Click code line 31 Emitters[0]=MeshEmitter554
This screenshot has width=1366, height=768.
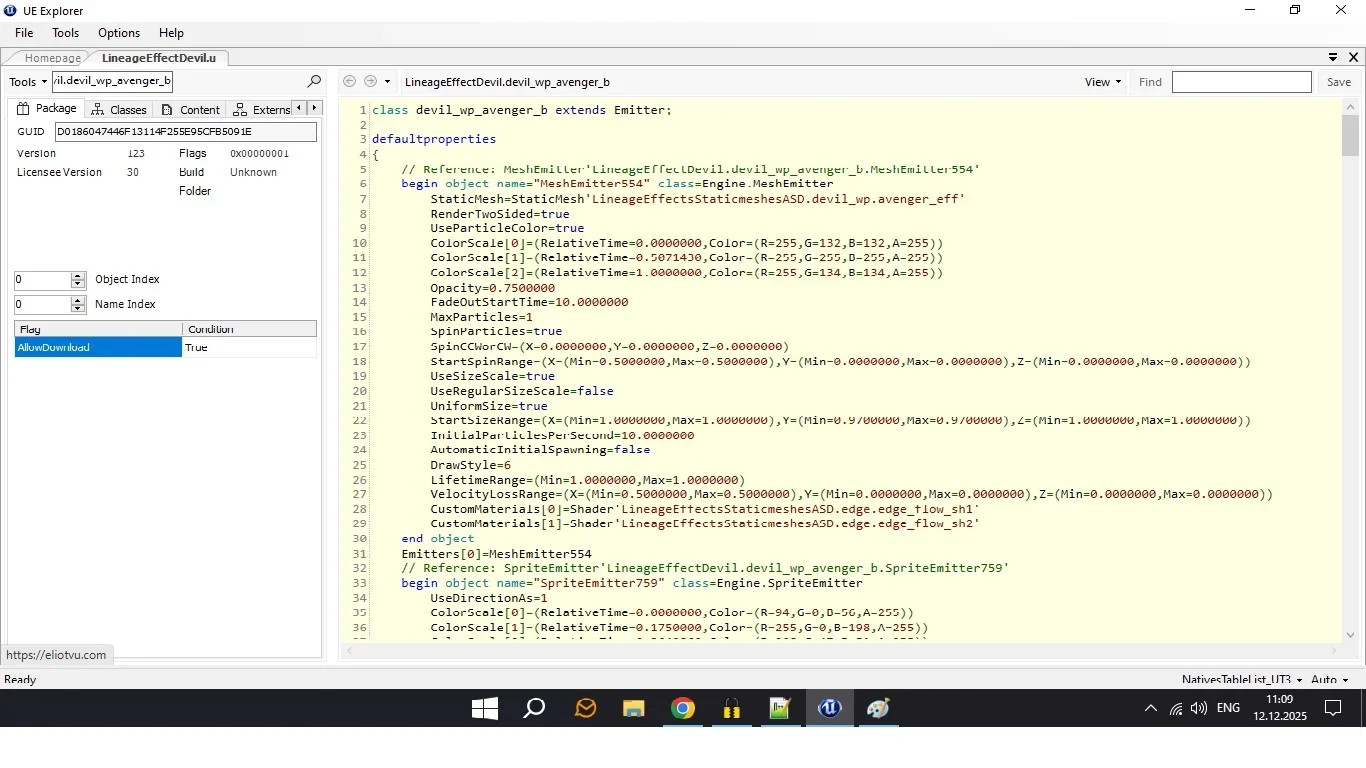[496, 554]
